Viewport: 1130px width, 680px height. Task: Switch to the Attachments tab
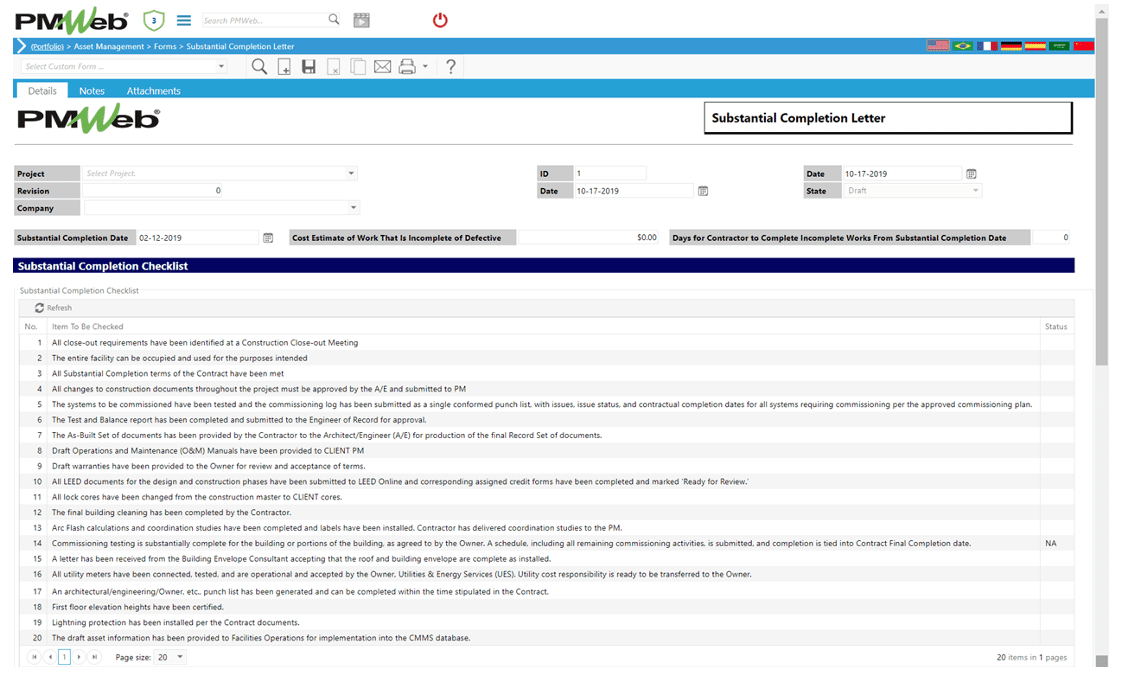[x=154, y=91]
